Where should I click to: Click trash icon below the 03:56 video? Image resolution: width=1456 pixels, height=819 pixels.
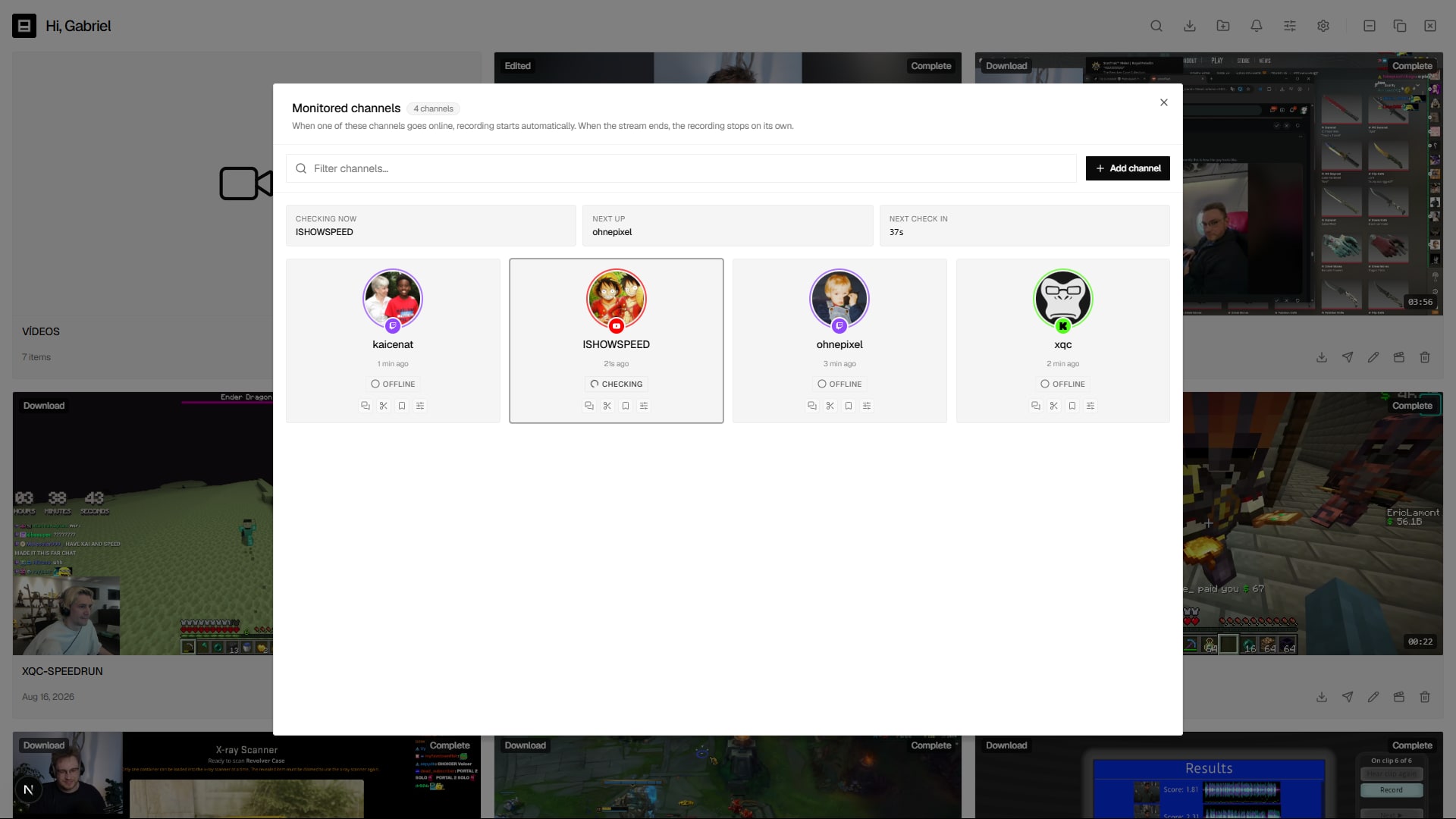(1425, 357)
